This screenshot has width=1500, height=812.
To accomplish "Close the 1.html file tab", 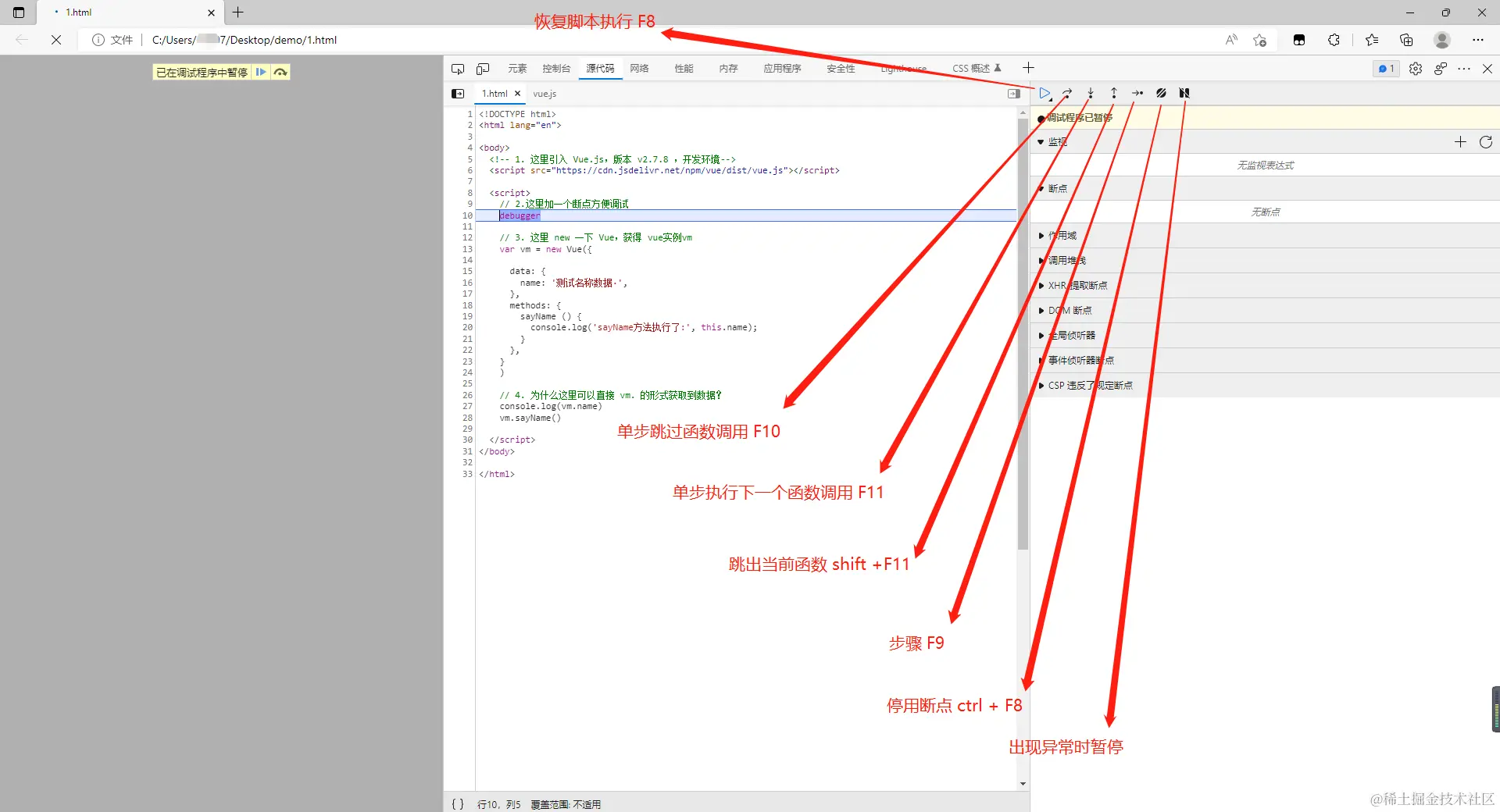I will point(517,94).
